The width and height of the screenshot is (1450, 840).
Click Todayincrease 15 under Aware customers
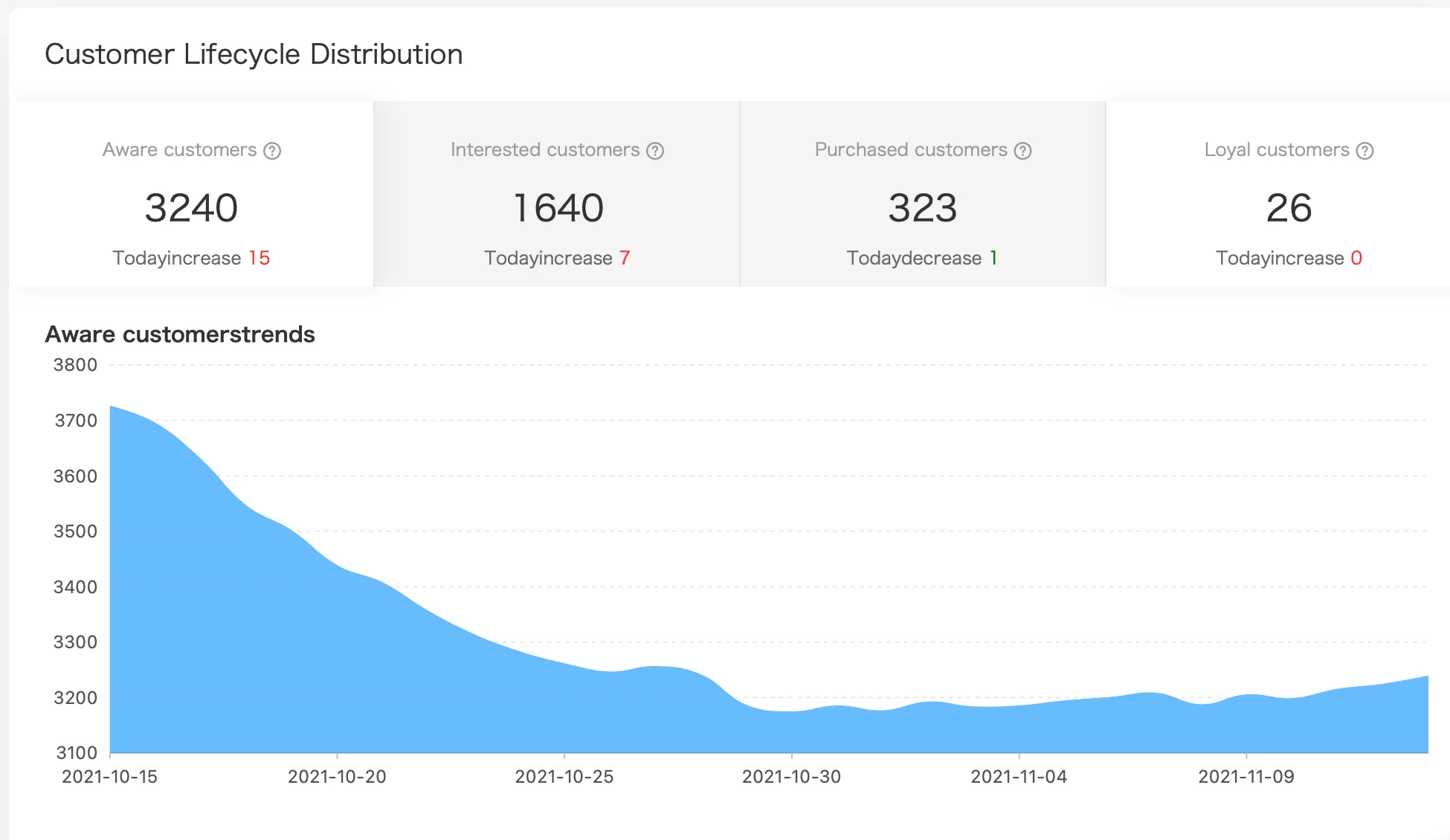pyautogui.click(x=191, y=258)
